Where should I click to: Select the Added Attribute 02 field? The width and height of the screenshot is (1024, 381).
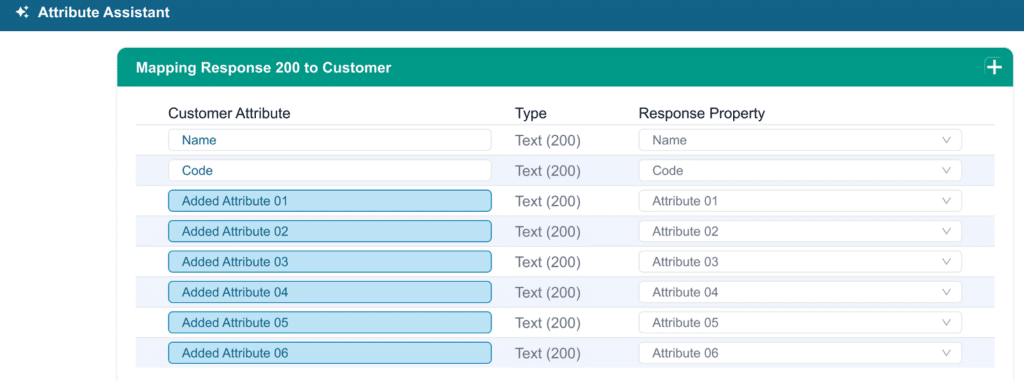click(x=330, y=231)
